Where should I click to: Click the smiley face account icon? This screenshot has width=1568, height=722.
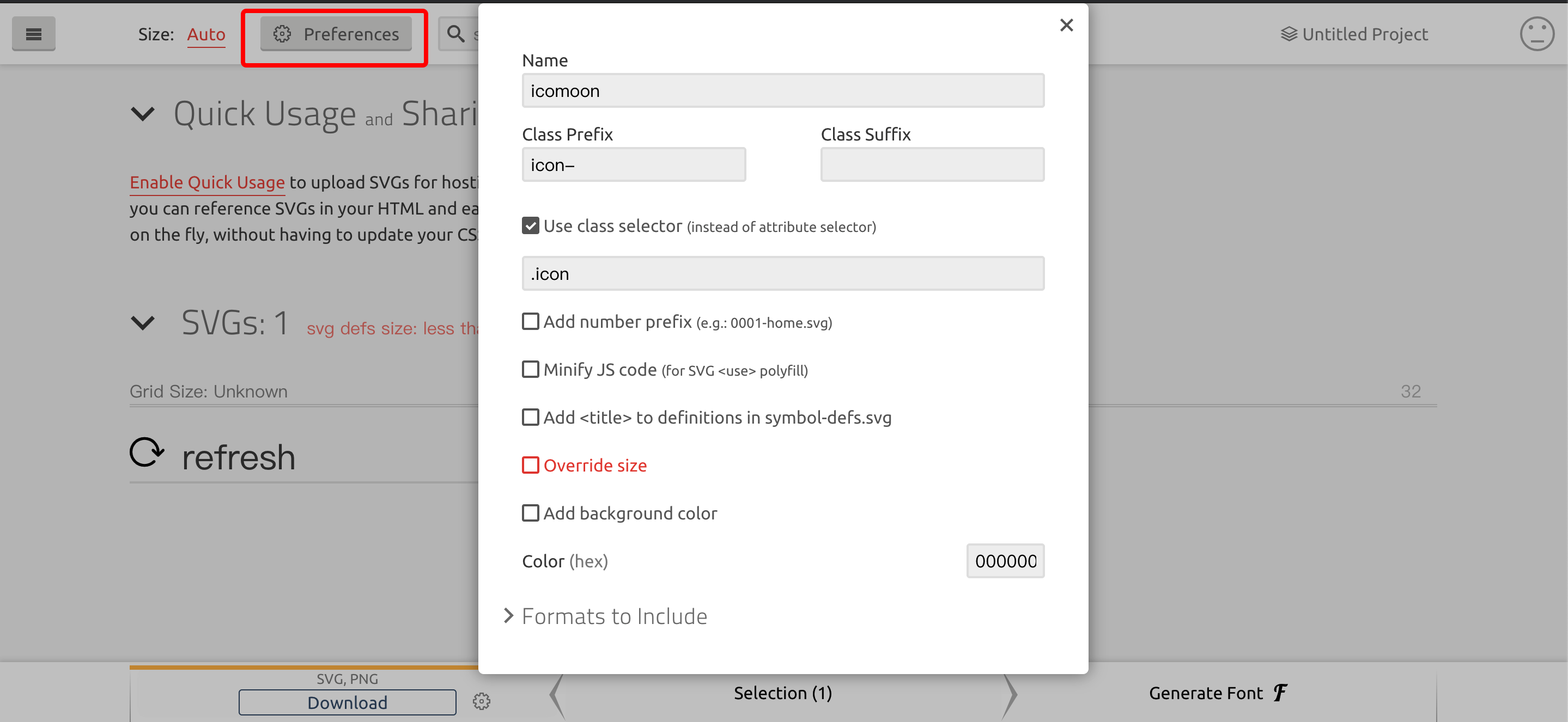[x=1536, y=34]
